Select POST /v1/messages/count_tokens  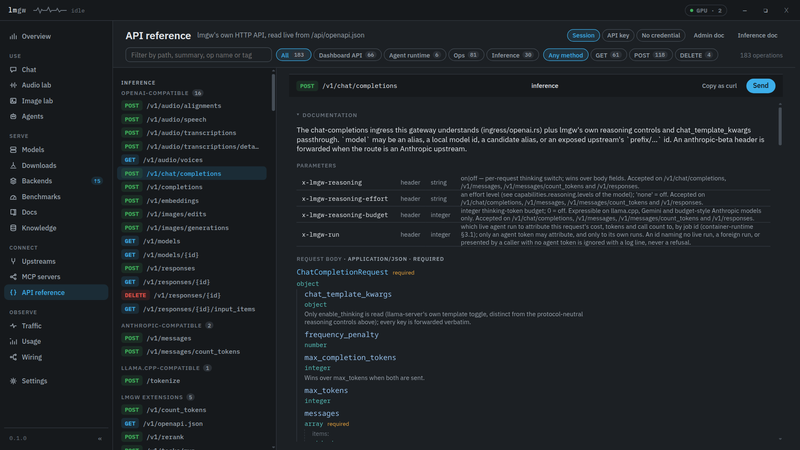(192, 352)
